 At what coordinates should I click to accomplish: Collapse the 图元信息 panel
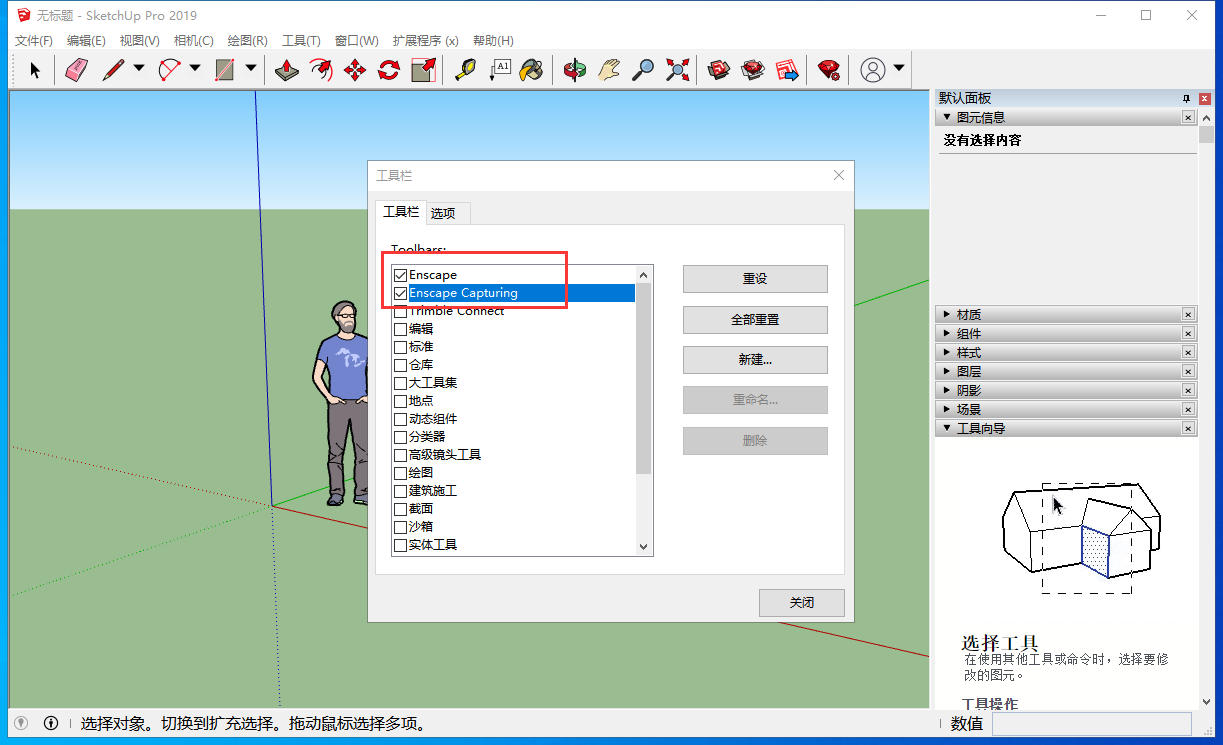(x=946, y=117)
